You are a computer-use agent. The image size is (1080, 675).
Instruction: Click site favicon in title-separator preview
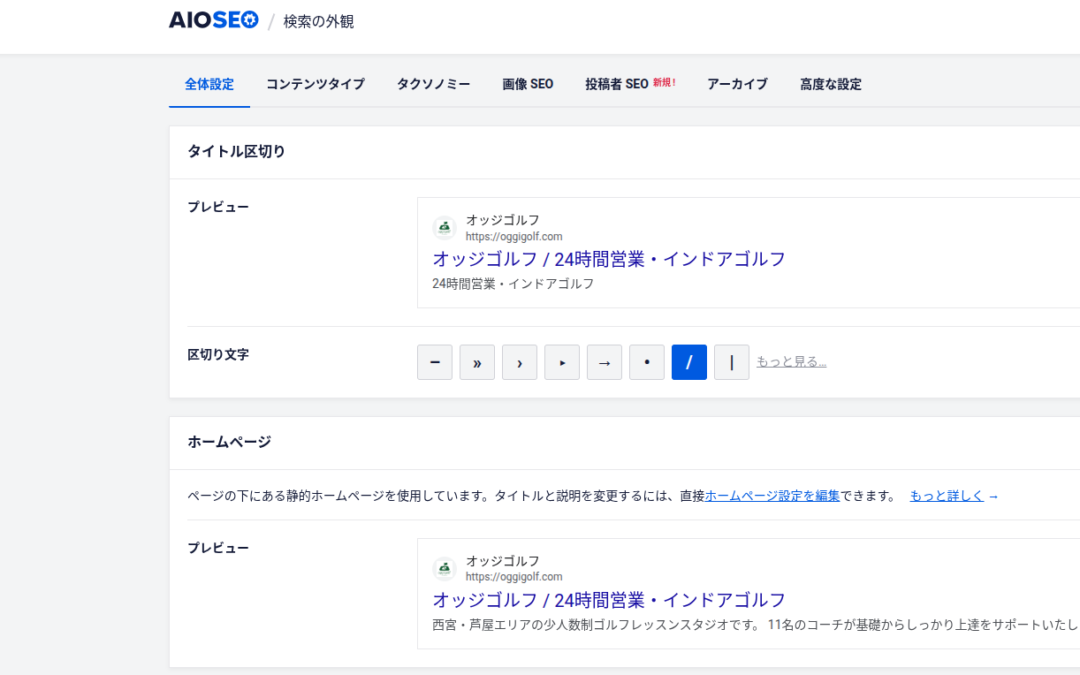click(x=444, y=227)
